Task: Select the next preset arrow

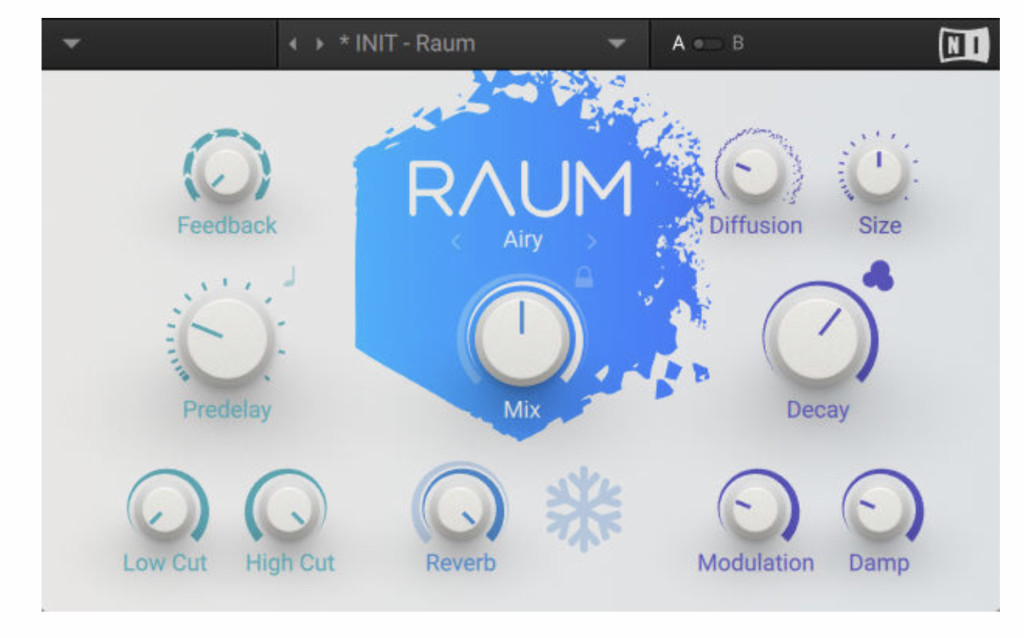Action: [319, 45]
